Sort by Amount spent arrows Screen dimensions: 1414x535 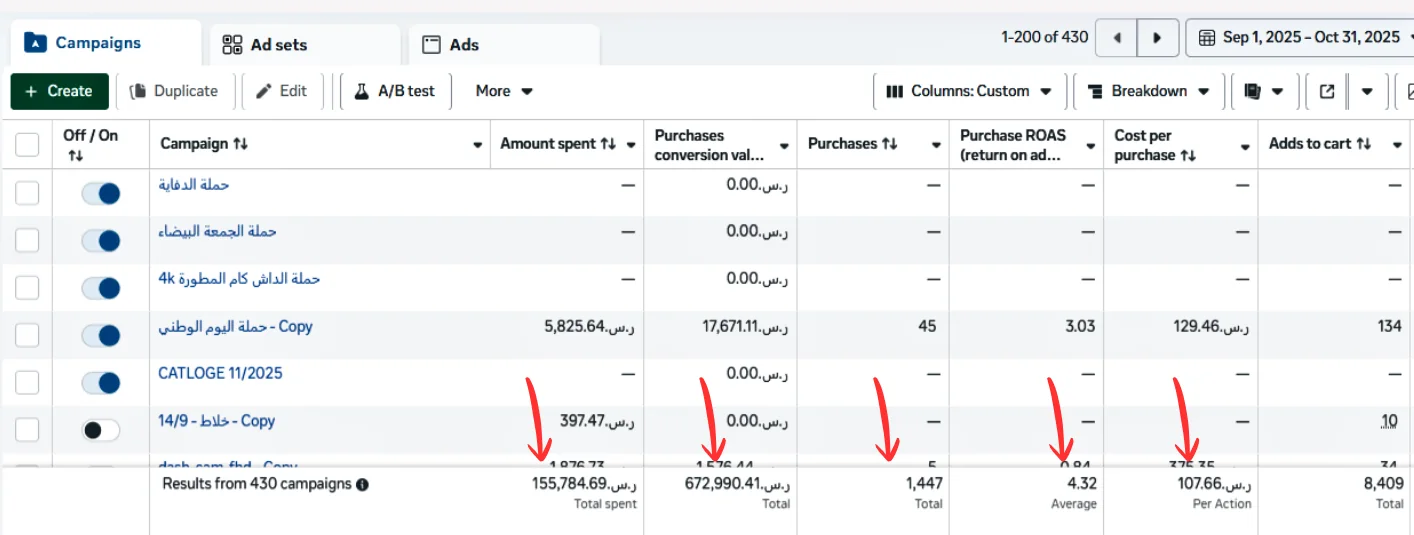pyautogui.click(x=608, y=144)
